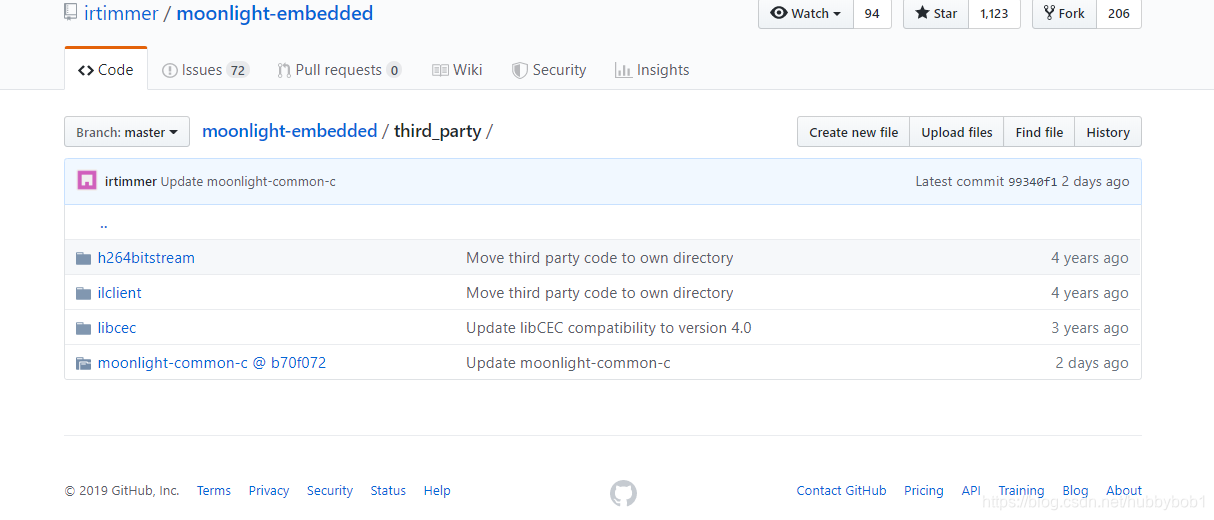
Task: Open the Terms footer link
Action: coord(214,491)
